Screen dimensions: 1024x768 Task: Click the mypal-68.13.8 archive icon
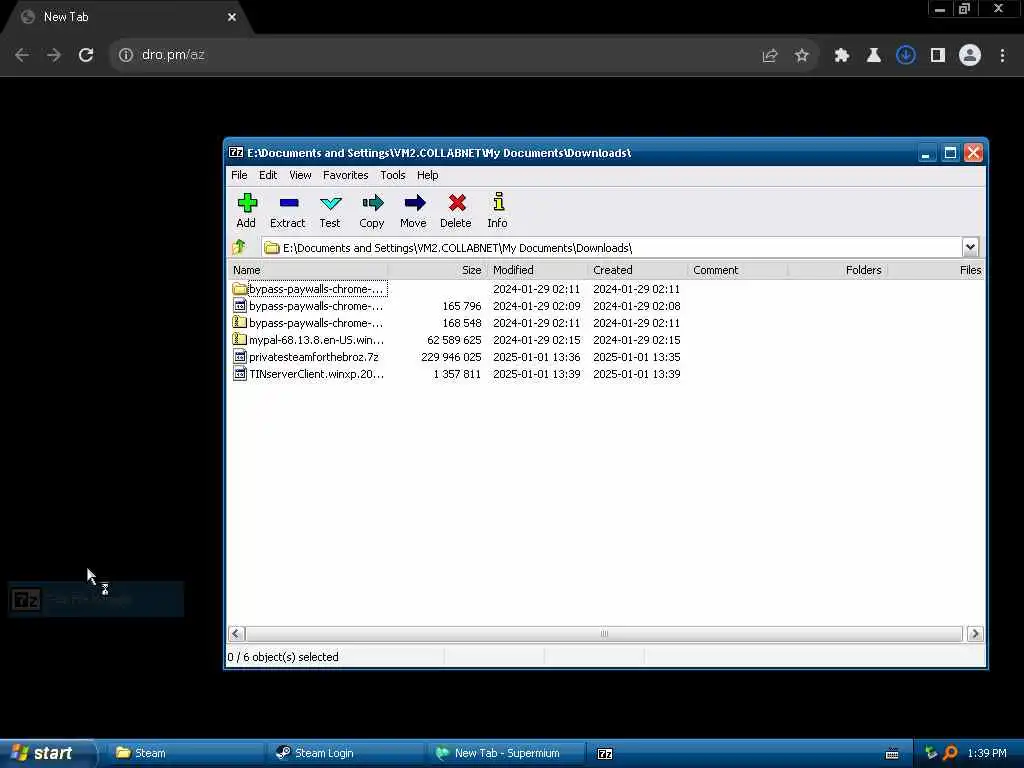point(240,340)
